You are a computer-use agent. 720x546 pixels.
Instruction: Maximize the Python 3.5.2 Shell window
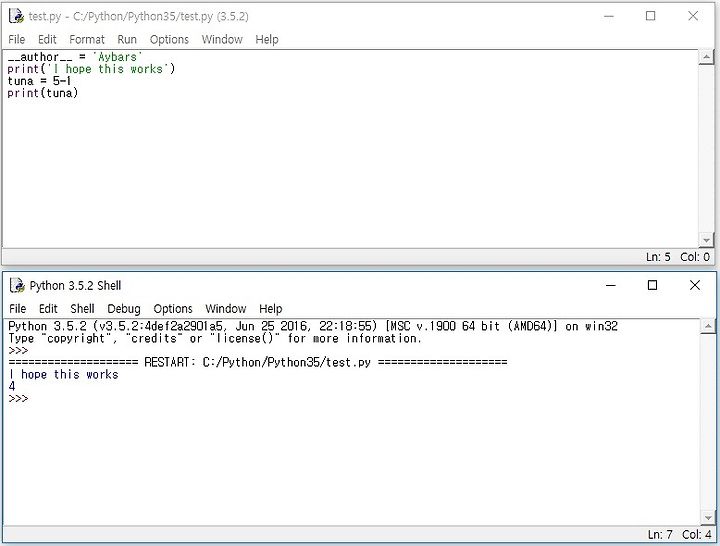(652, 285)
